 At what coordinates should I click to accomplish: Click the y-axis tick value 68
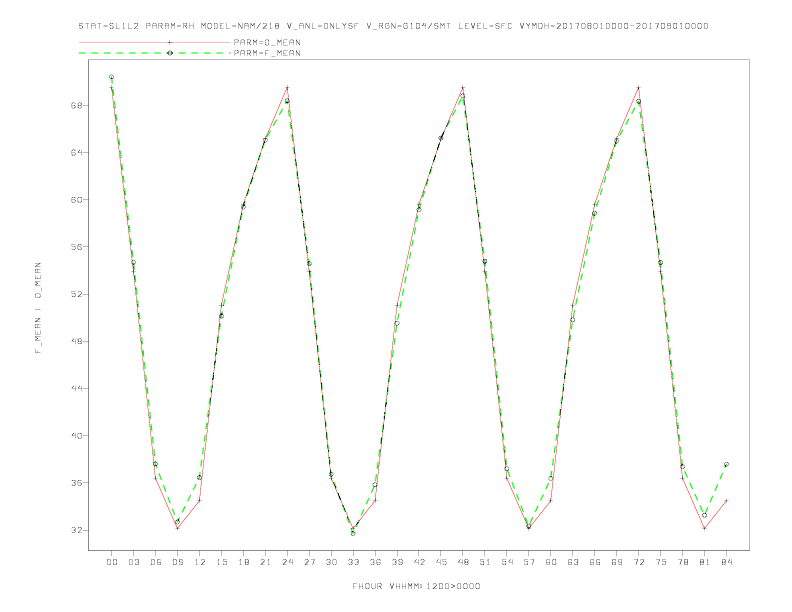[x=77, y=106]
